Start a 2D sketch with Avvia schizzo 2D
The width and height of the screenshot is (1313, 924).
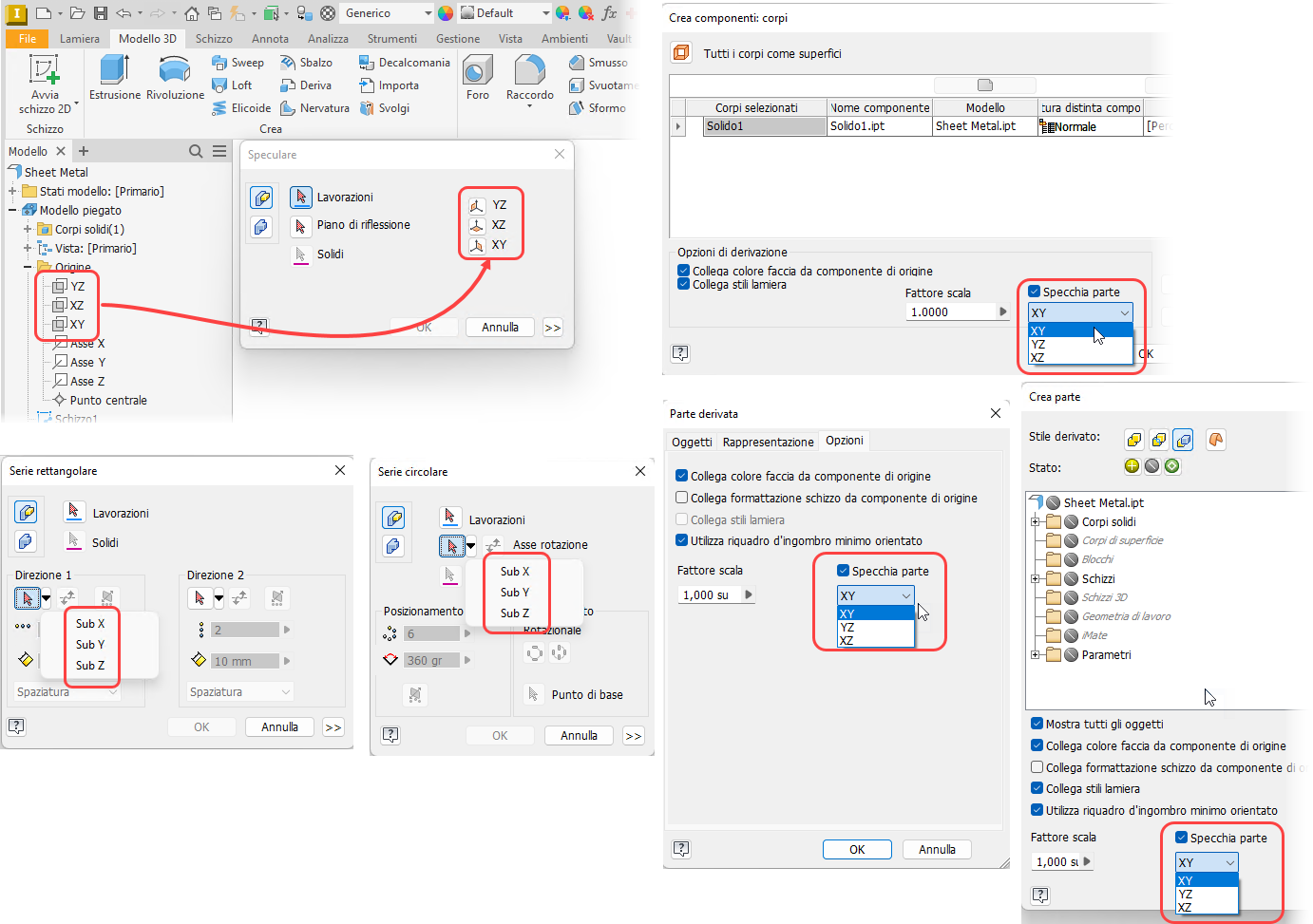coord(45,84)
